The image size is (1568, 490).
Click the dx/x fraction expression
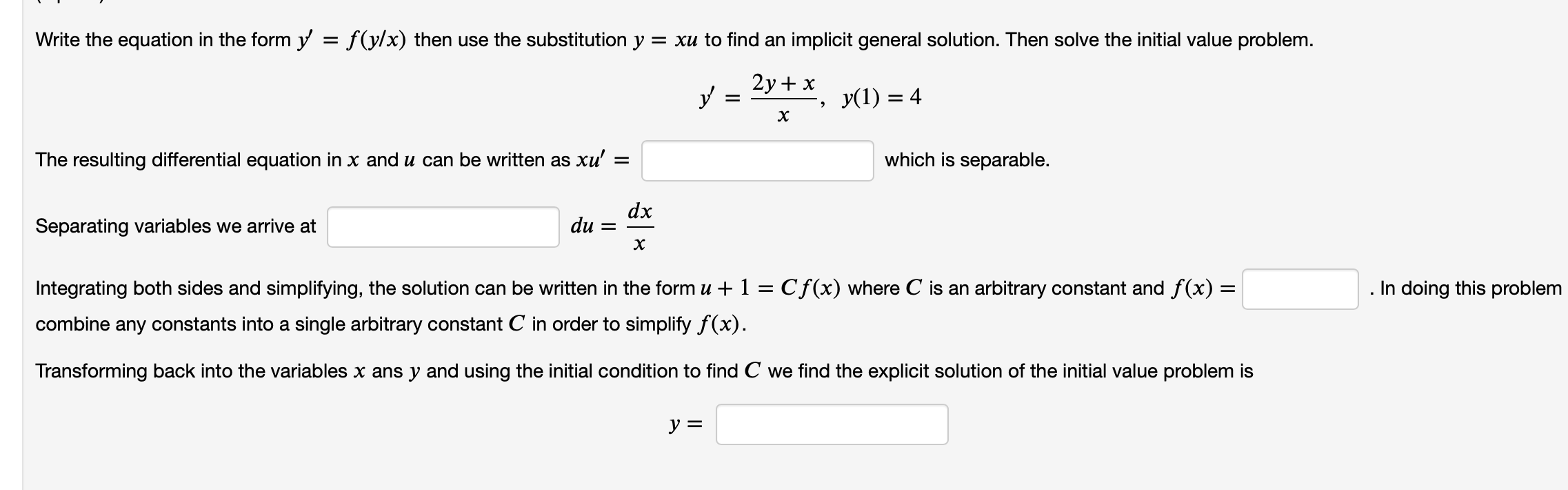pos(639,226)
